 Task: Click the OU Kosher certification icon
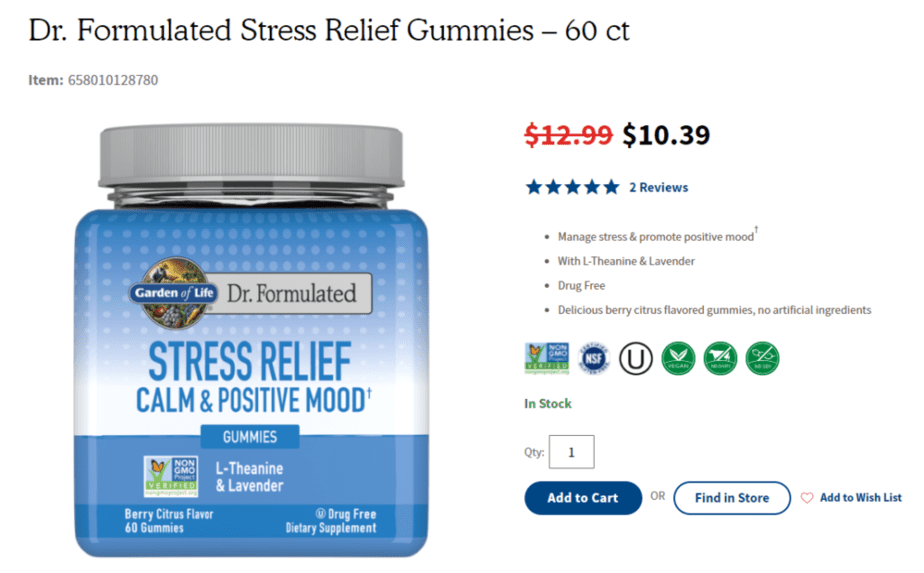(x=636, y=358)
